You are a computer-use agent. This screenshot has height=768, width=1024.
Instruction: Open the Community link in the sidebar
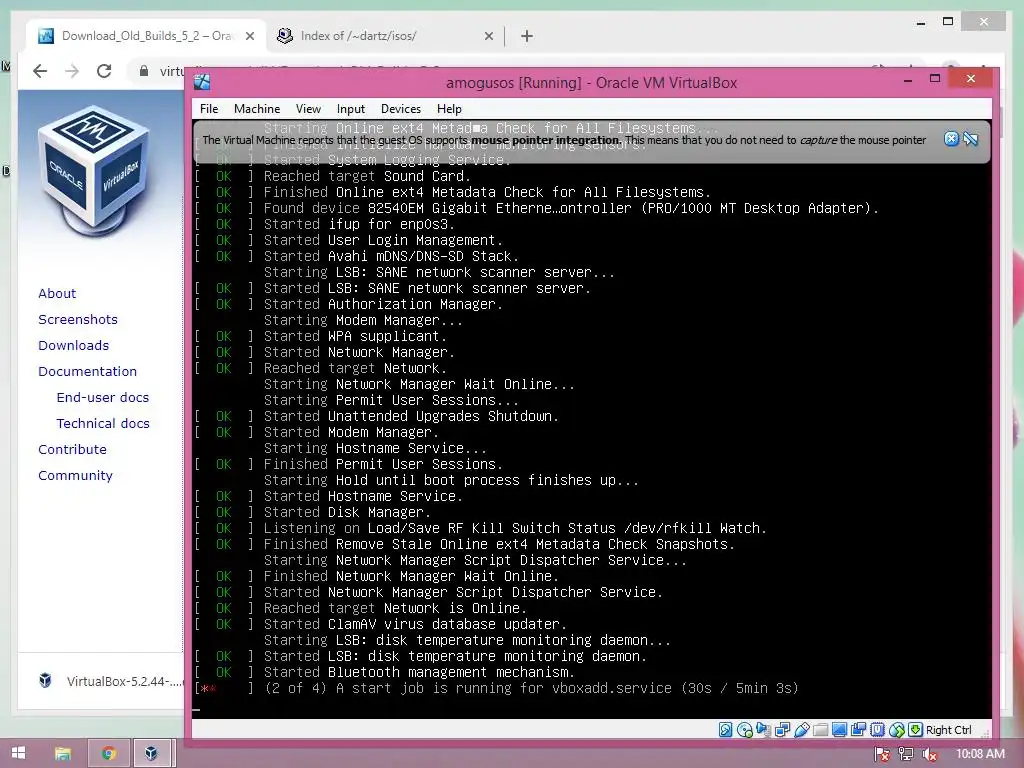[x=75, y=476]
